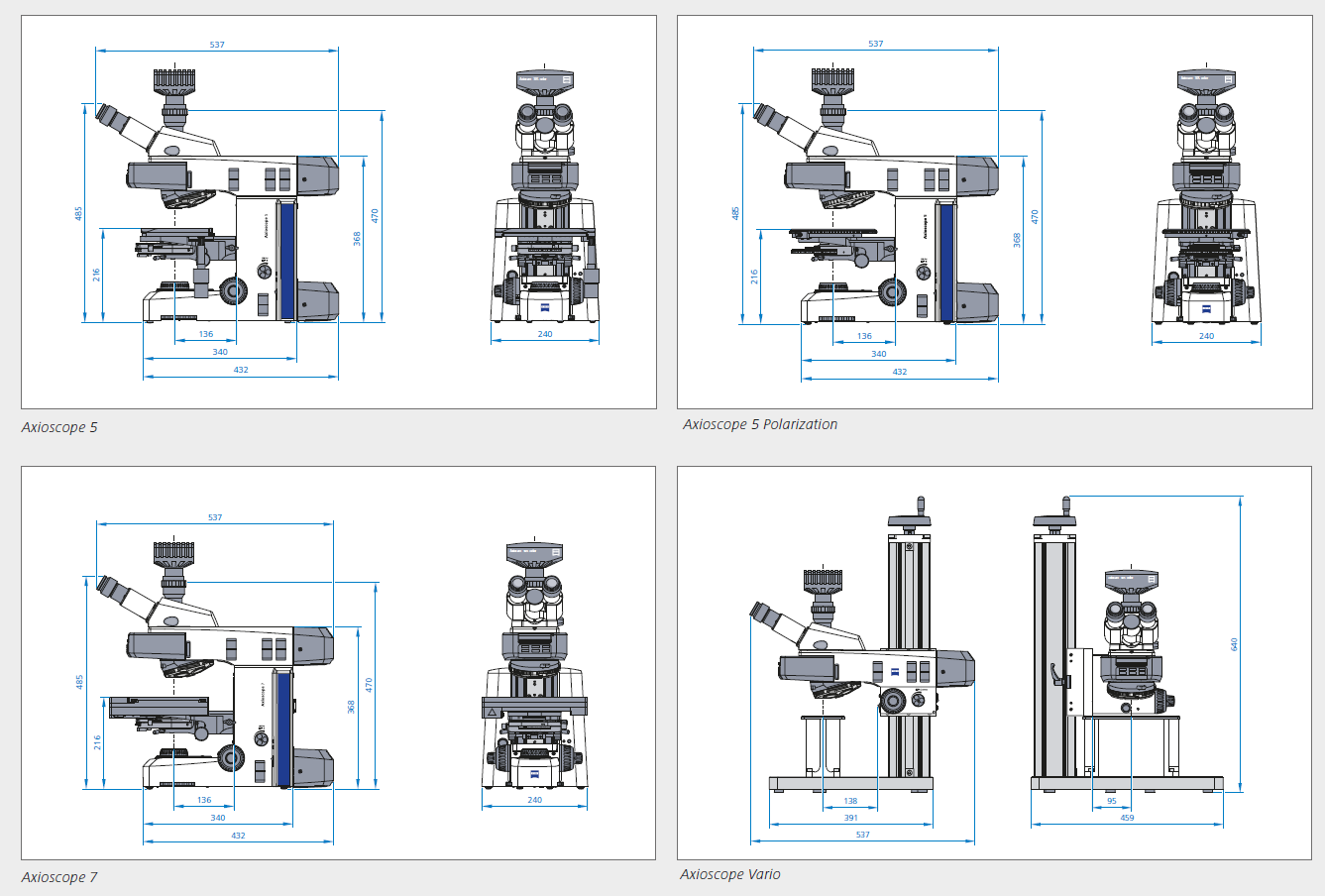Select the Axioscope 7 caption label

(x=59, y=877)
